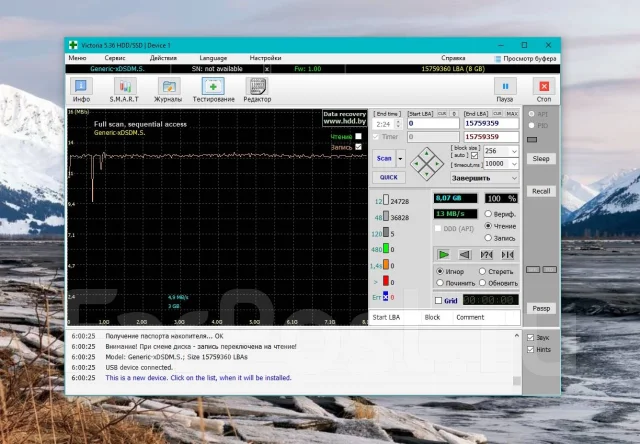Click the reverse scan direction control
This screenshot has width=640, height=444.
464,255
